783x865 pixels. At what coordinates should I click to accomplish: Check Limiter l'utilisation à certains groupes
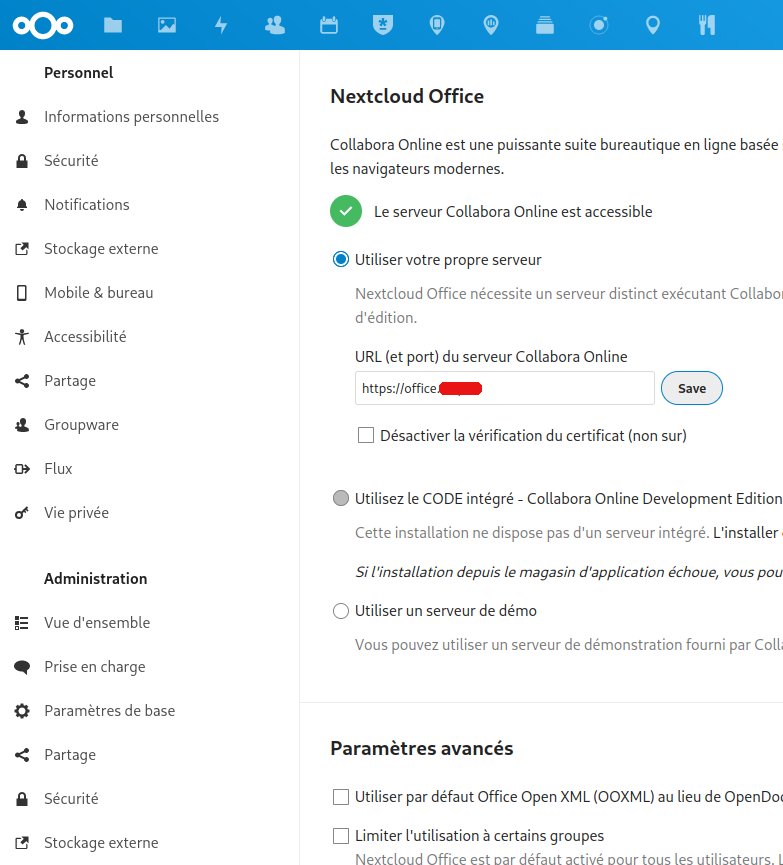point(341,836)
